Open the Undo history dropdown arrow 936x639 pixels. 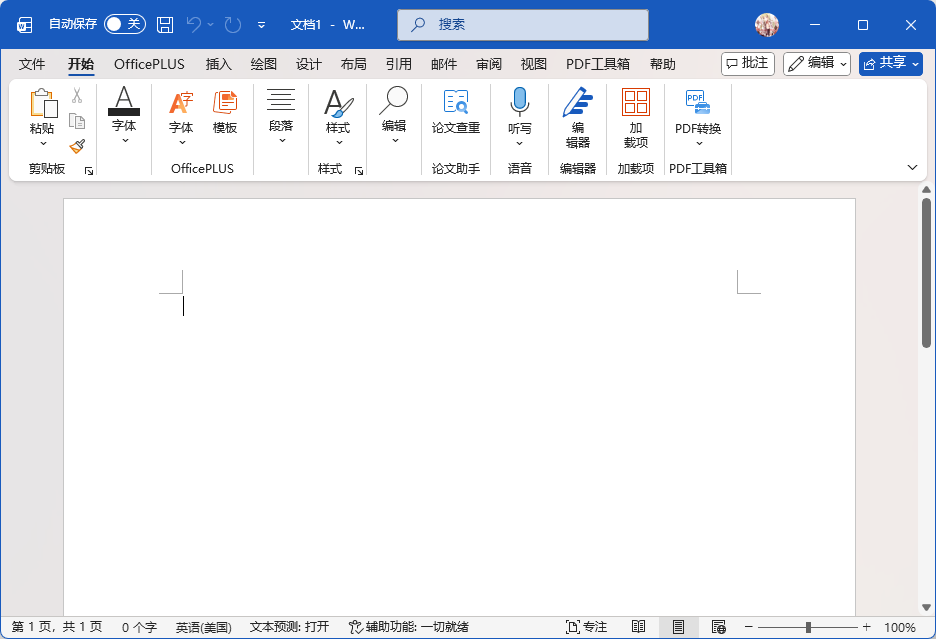coord(211,24)
